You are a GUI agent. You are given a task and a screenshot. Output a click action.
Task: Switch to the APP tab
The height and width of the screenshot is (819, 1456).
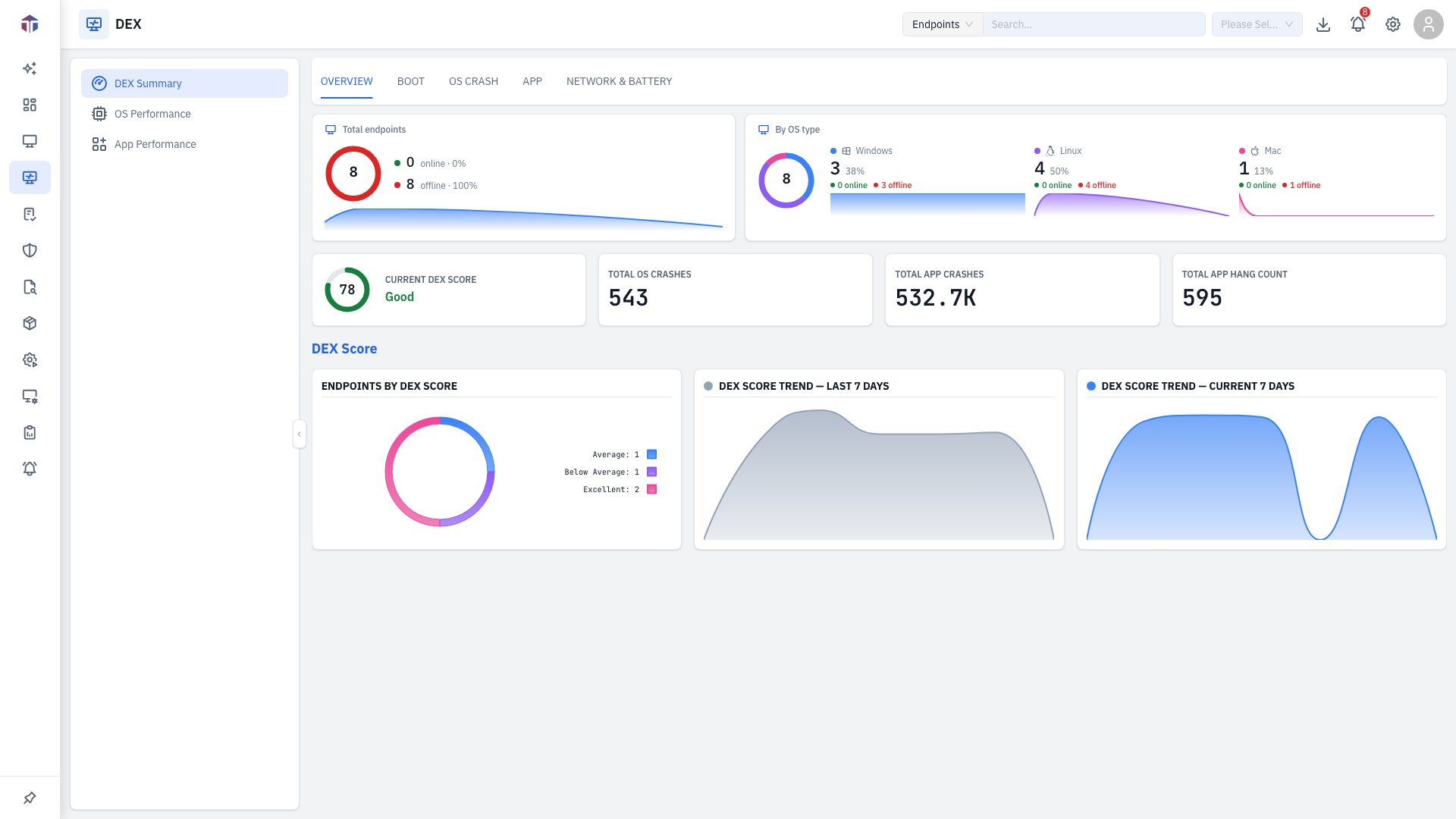pyautogui.click(x=532, y=81)
